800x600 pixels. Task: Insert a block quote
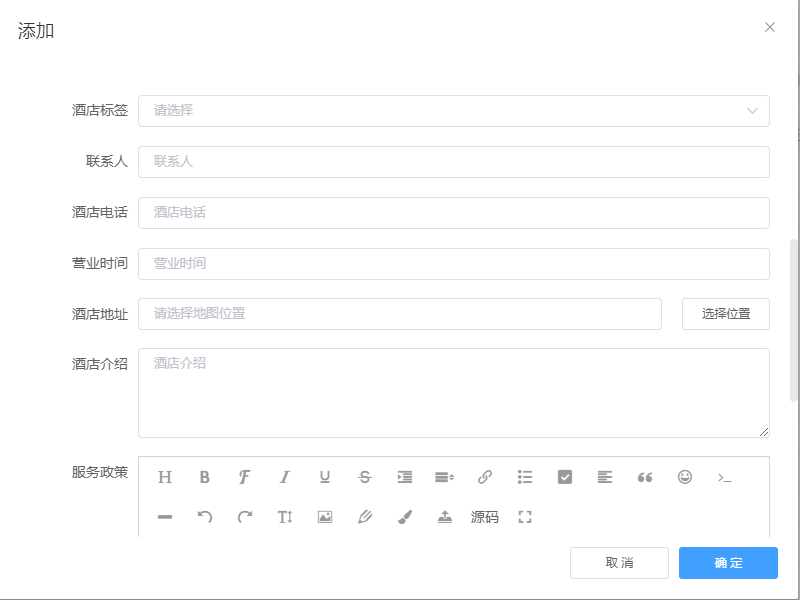(645, 477)
